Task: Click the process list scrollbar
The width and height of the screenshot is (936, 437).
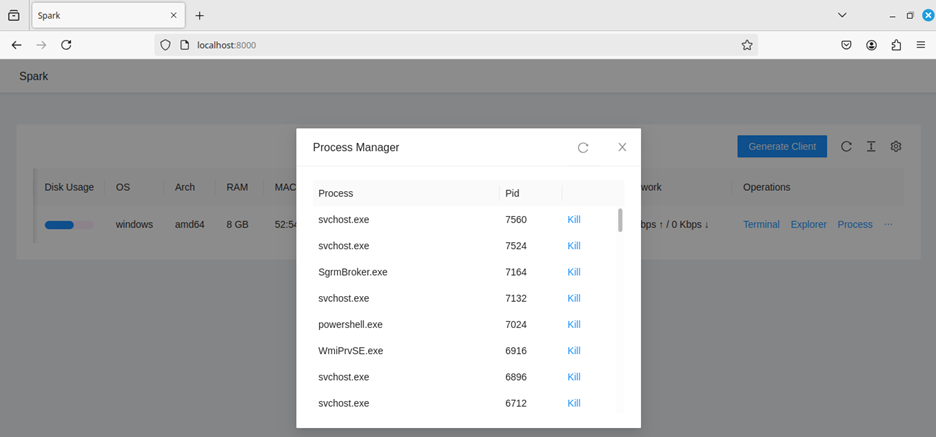Action: click(620, 221)
